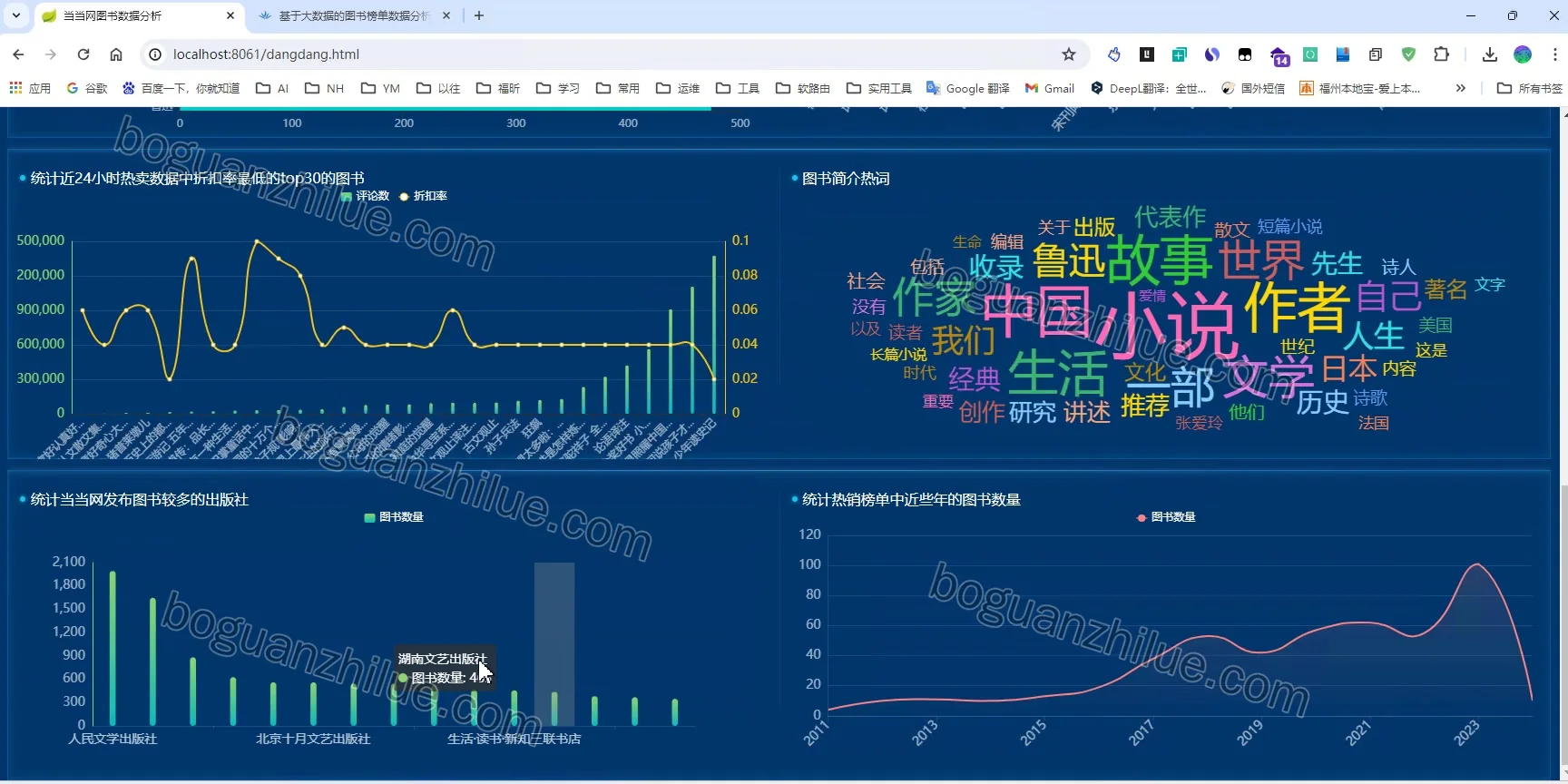Screen dimensions: 1568x784
Task: Toggle the 折扣率 legend series
Action: pyautogui.click(x=423, y=196)
